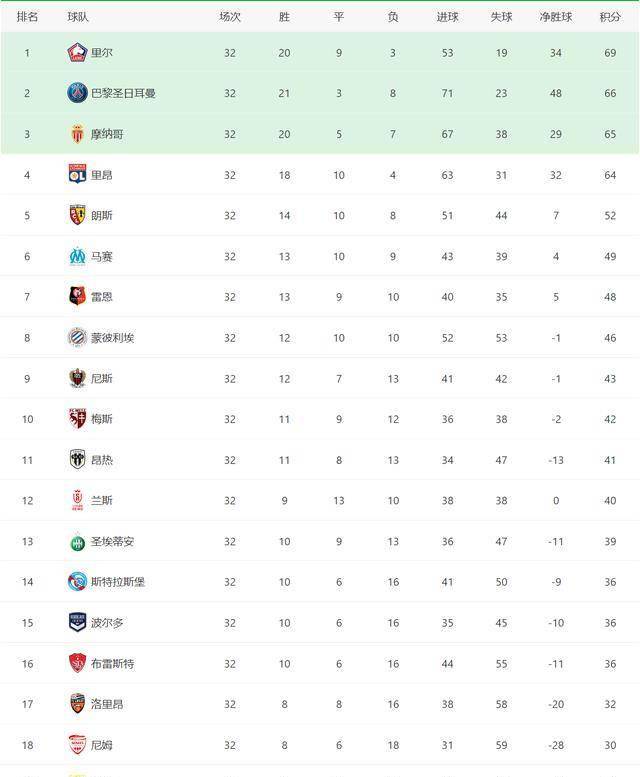Click the Lyon (里昂) team logo
The width and height of the screenshot is (640, 777).
click(x=77, y=174)
